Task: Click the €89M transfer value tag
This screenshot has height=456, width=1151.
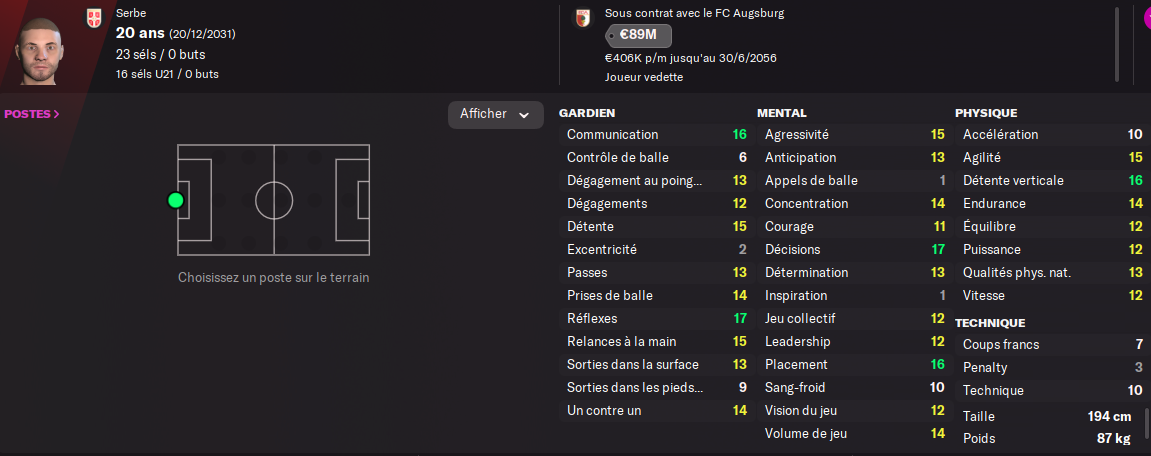Action: 637,35
